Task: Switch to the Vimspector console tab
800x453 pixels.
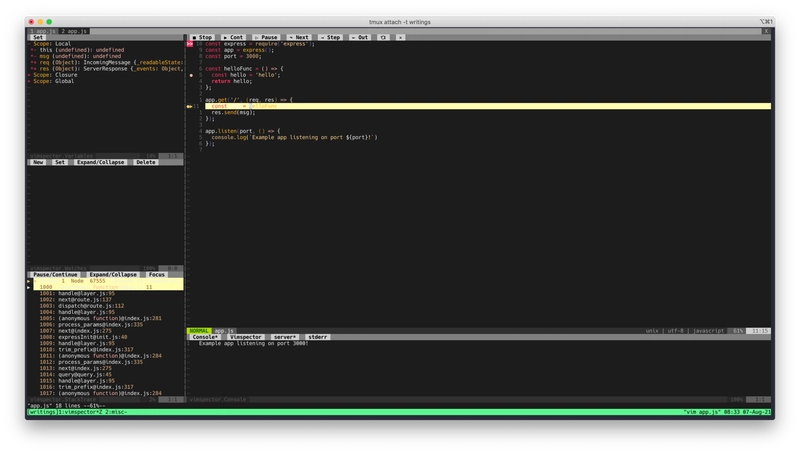Action: point(245,337)
